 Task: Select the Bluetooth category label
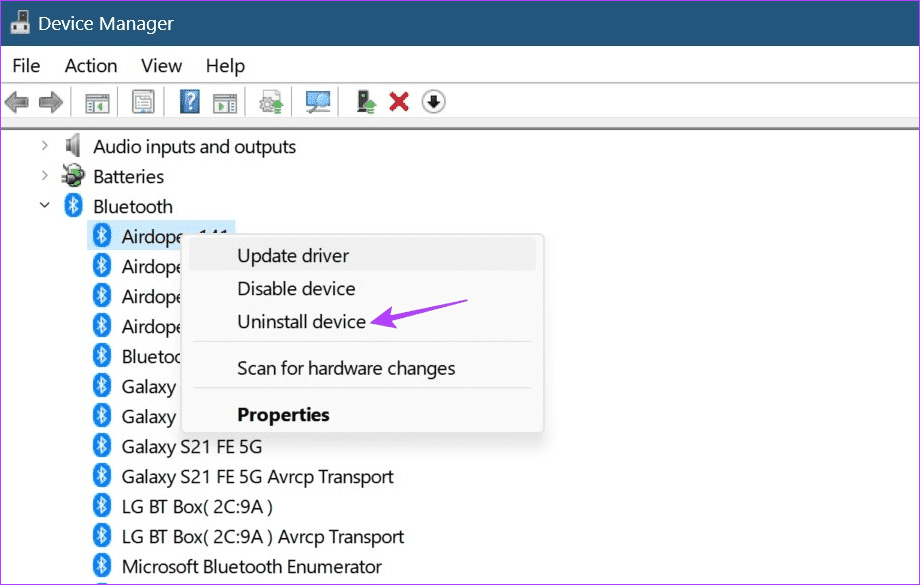pyautogui.click(x=133, y=207)
